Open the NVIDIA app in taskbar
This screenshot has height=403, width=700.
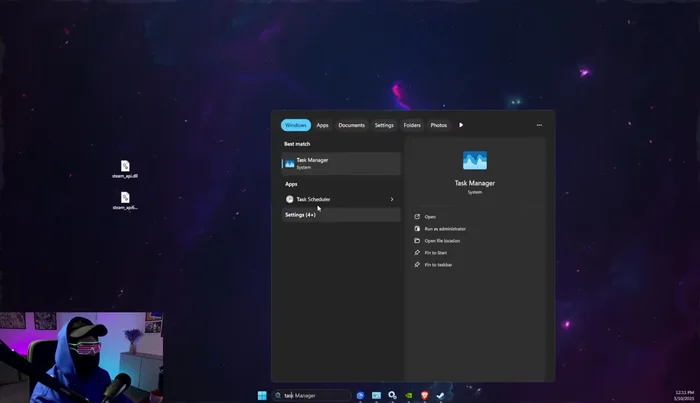408,395
